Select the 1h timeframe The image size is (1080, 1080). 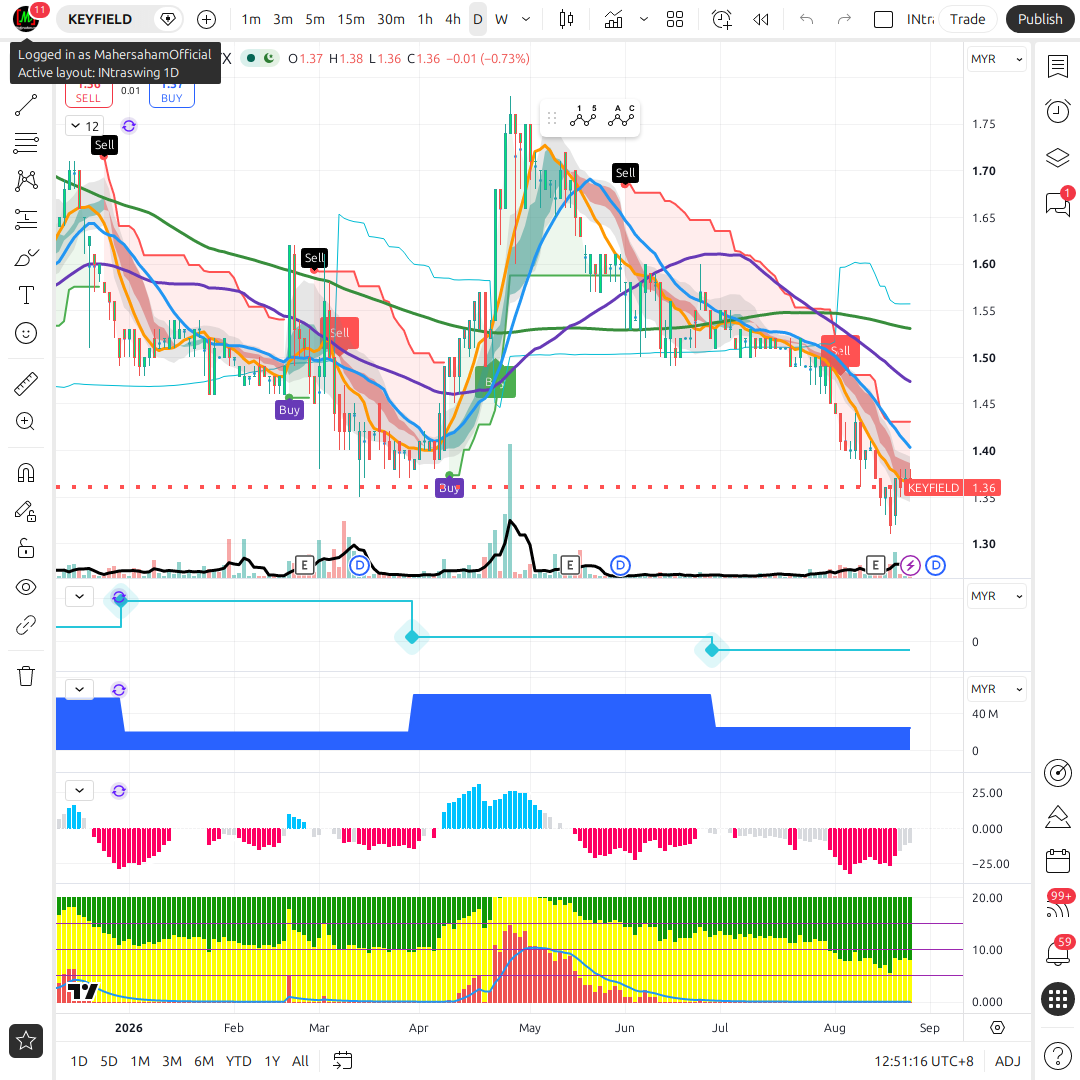click(425, 19)
